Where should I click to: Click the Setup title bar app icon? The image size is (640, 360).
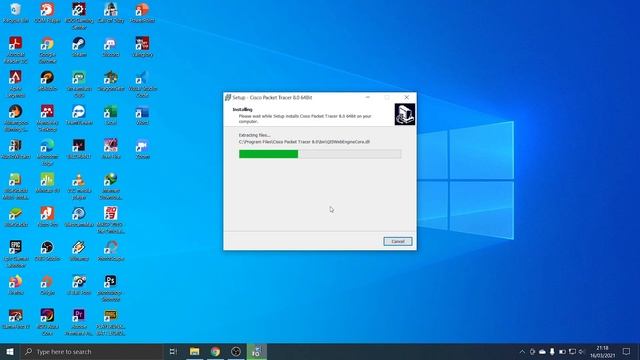(x=228, y=98)
